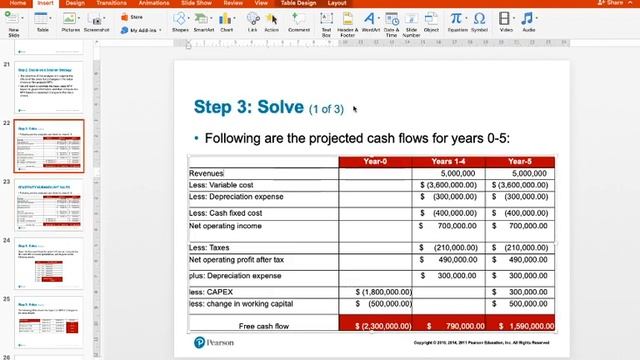Click the less: CAPEX cell
Viewport: 640px width, 360px height.
263,292
